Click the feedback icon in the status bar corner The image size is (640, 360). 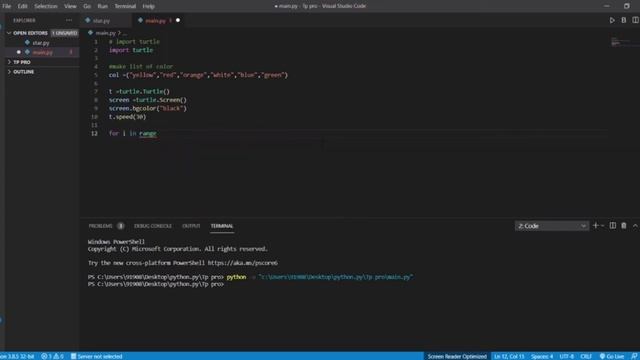pos(633,356)
